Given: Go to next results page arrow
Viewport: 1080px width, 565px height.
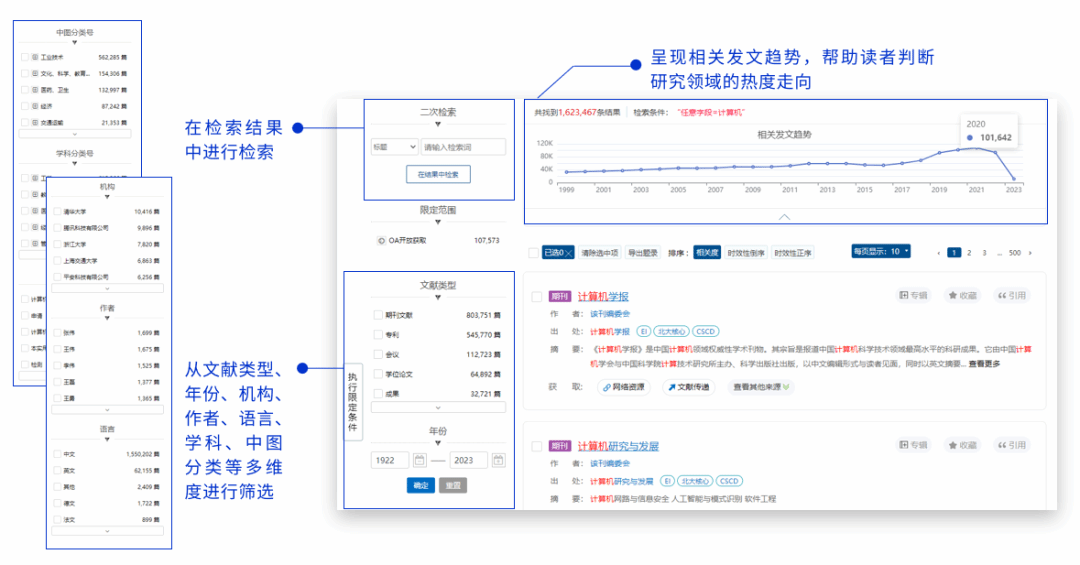Looking at the screenshot, I should point(1030,253).
